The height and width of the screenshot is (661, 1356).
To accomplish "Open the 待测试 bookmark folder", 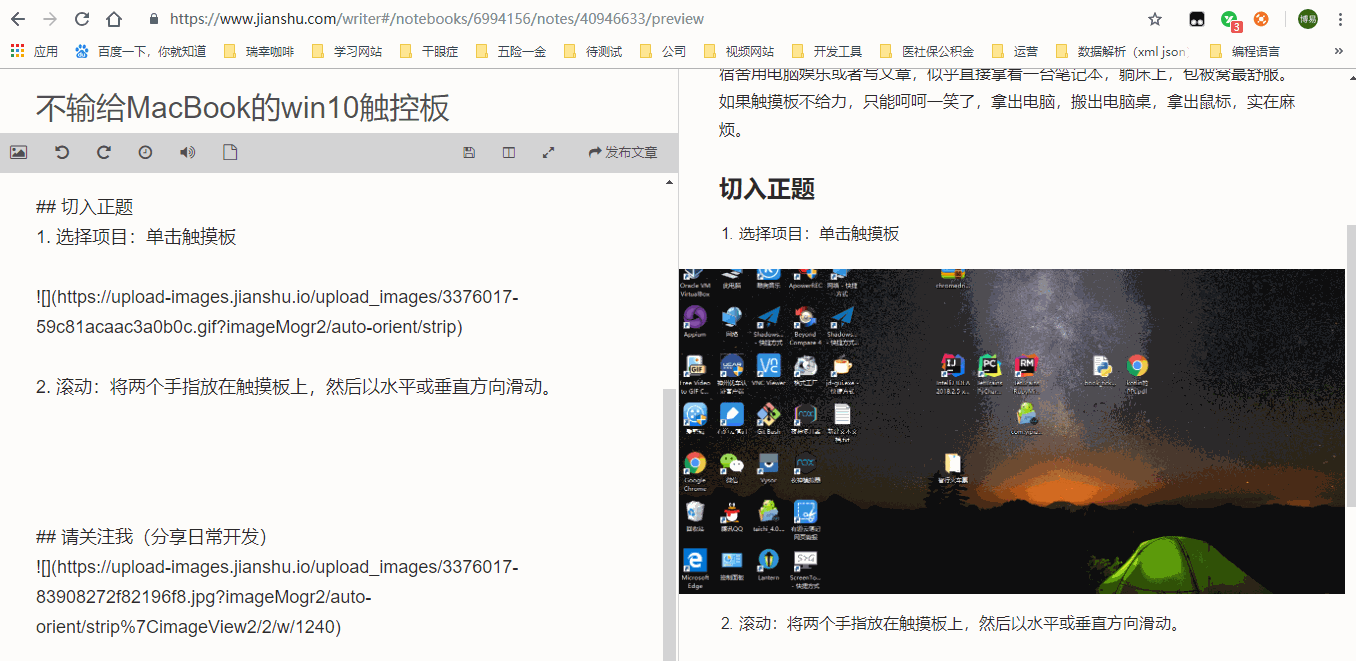I will point(593,51).
